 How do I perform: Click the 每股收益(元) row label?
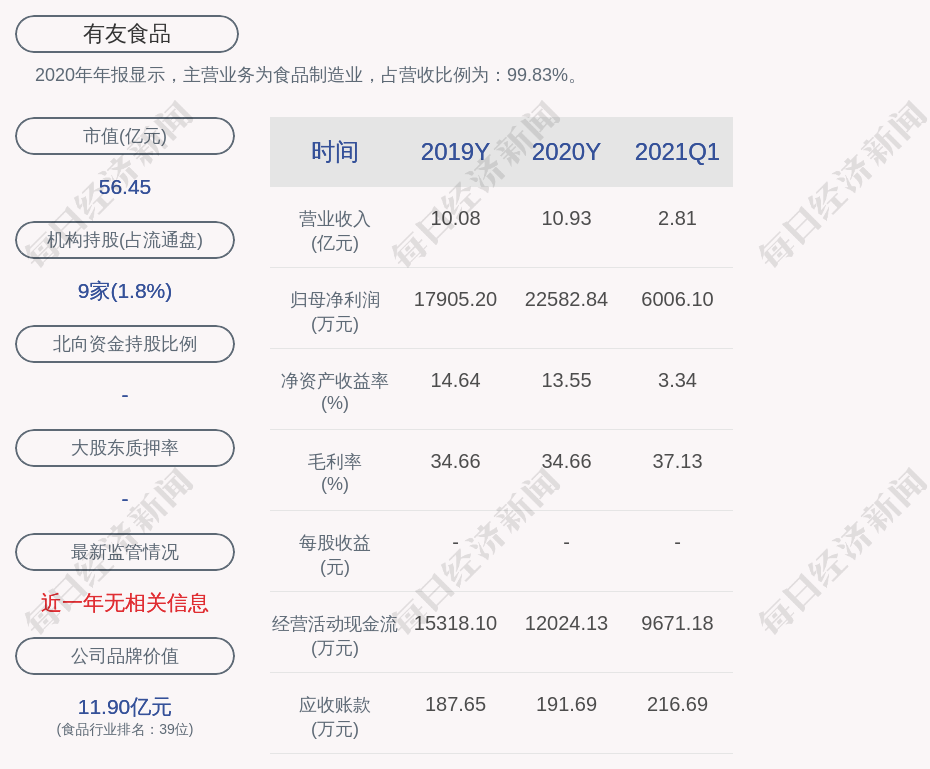[335, 555]
